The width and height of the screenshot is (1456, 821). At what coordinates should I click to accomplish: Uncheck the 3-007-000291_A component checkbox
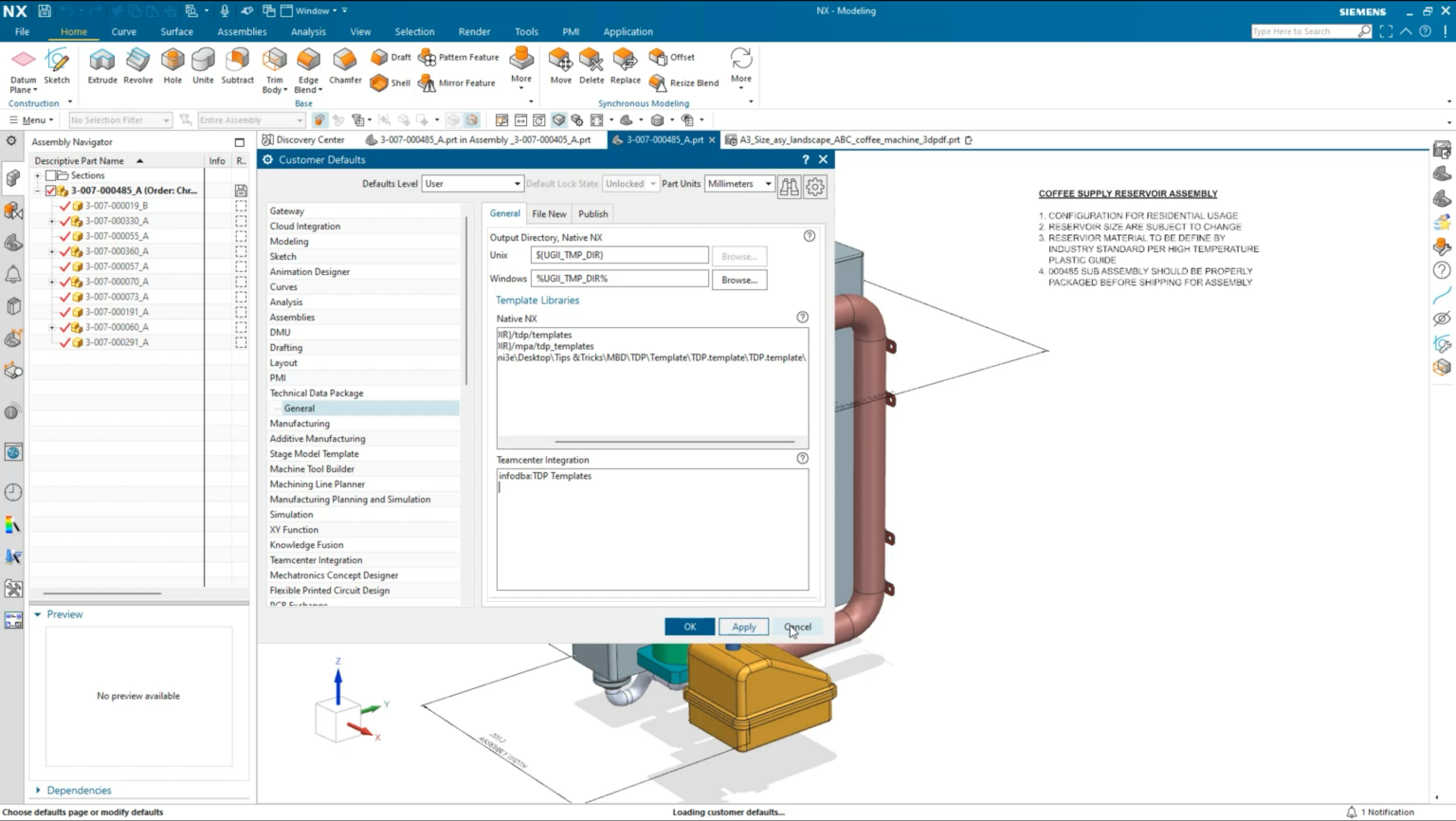click(x=66, y=342)
